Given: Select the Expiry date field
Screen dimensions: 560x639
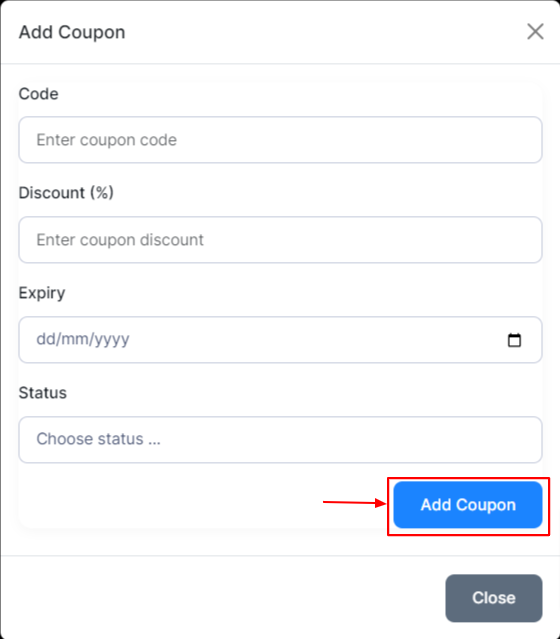Looking at the screenshot, I should coord(280,339).
